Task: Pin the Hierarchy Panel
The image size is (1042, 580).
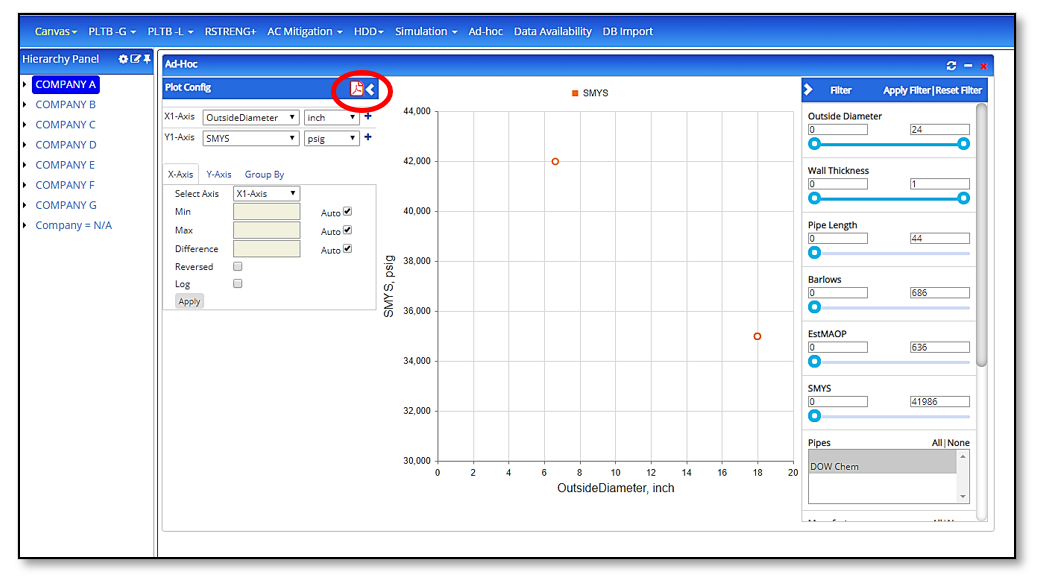Action: [147, 59]
